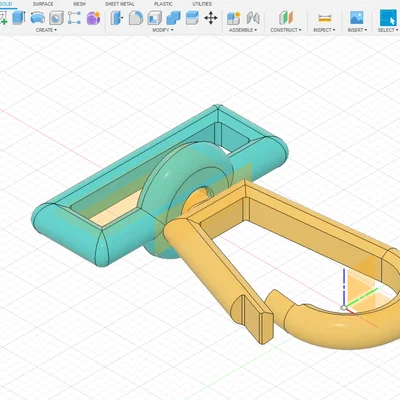
Task: Select the Measure tool
Action: point(324,18)
